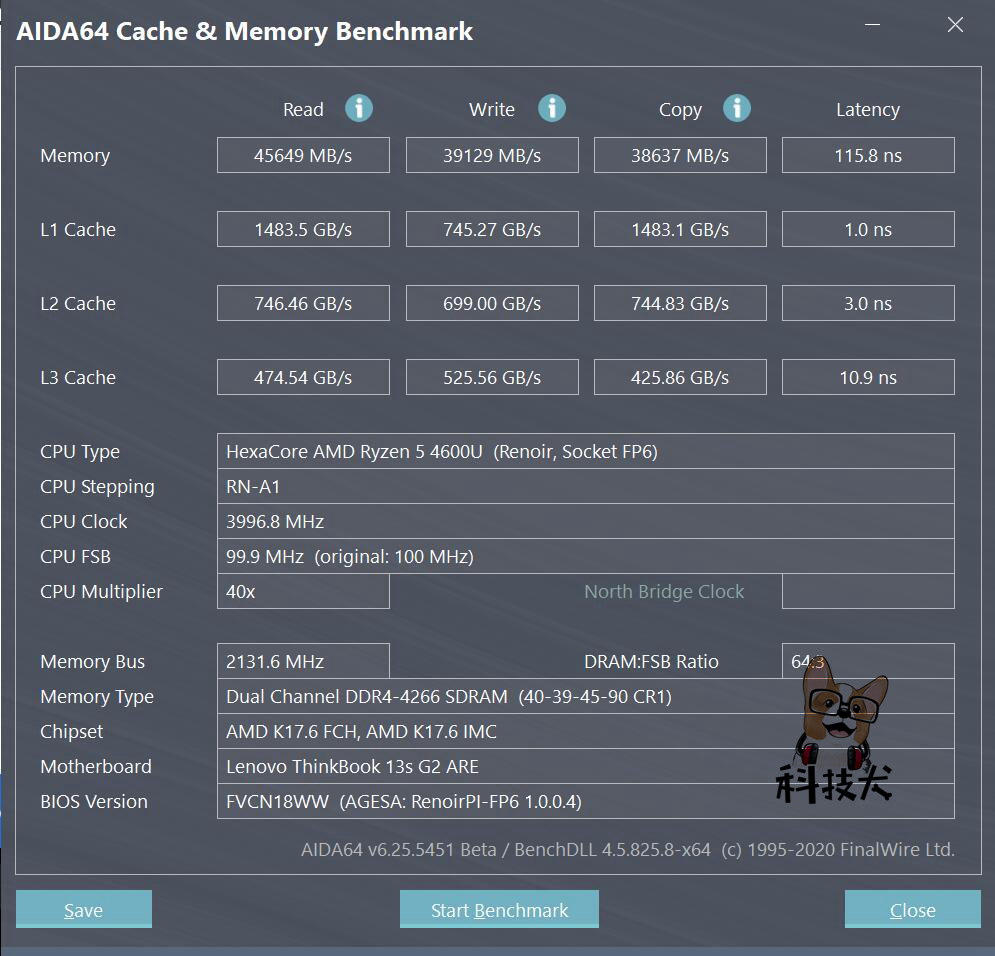Image resolution: width=995 pixels, height=956 pixels.
Task: Click BIOS Version value FVCN18WW
Action: tap(586, 801)
